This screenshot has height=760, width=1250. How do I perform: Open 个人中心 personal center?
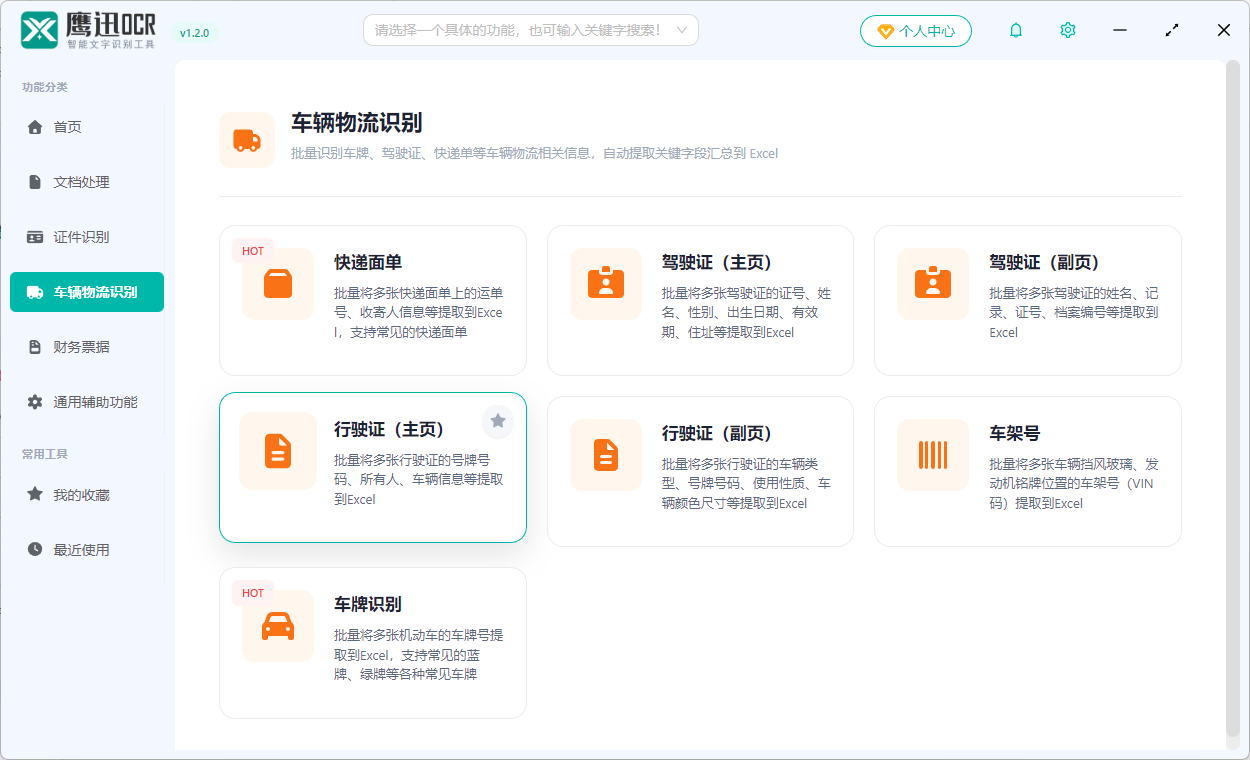pos(915,30)
